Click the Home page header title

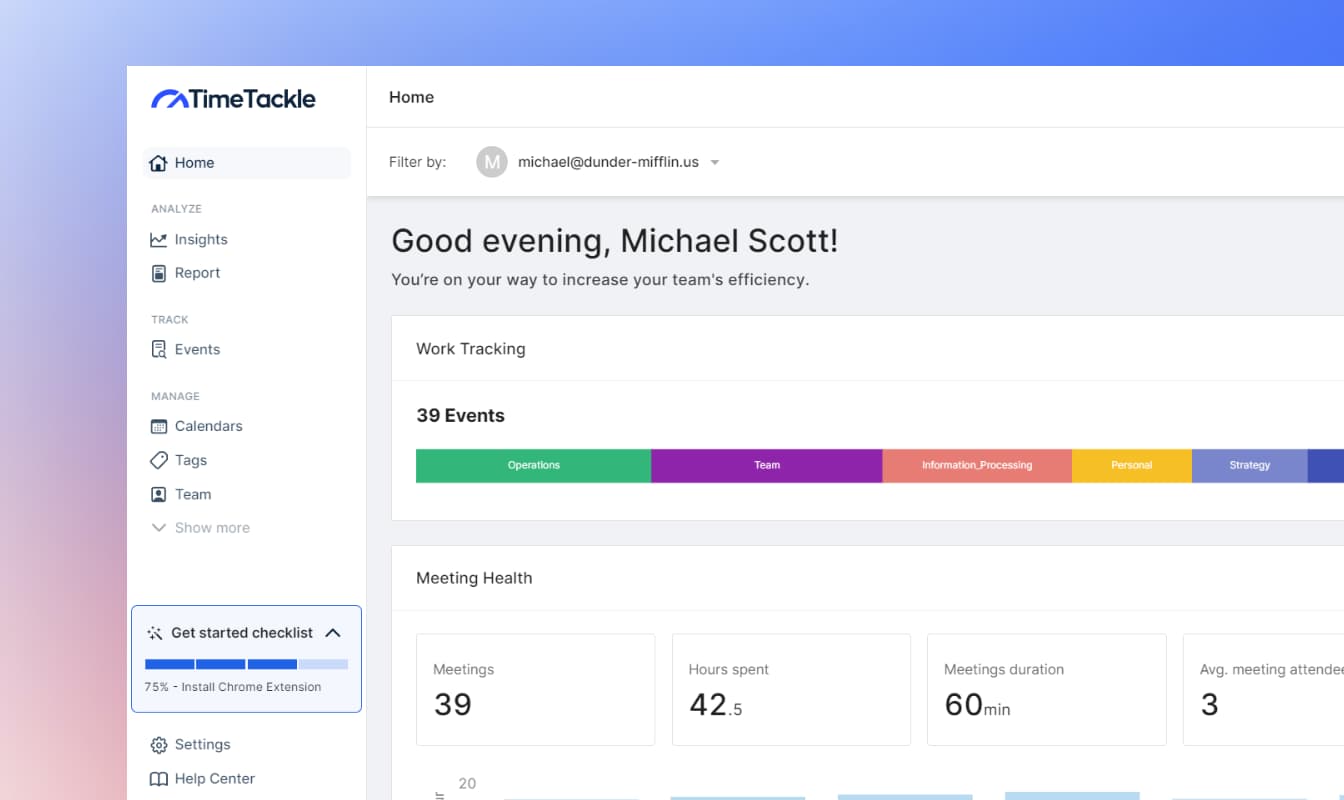point(411,97)
